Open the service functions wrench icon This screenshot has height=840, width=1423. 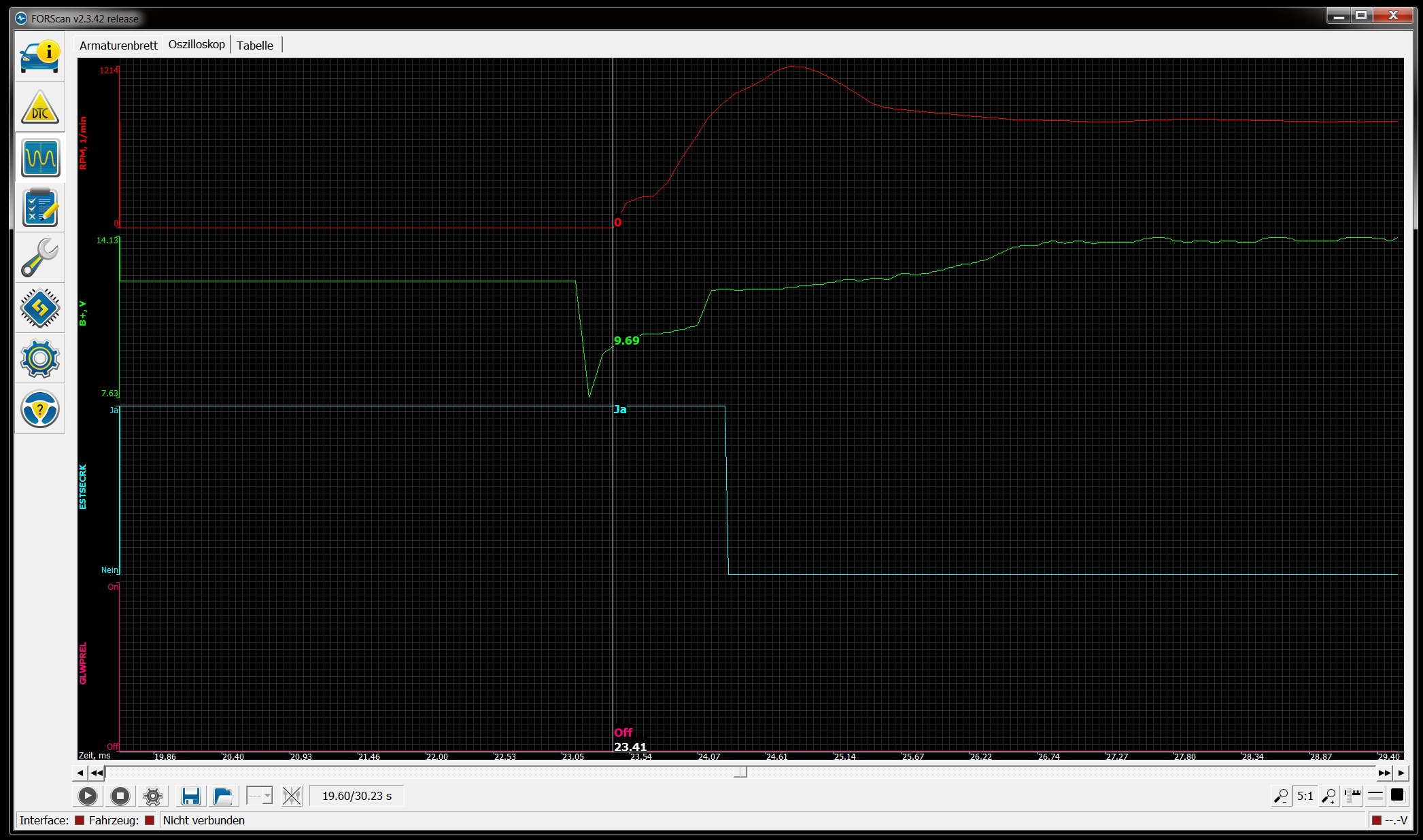[40, 258]
